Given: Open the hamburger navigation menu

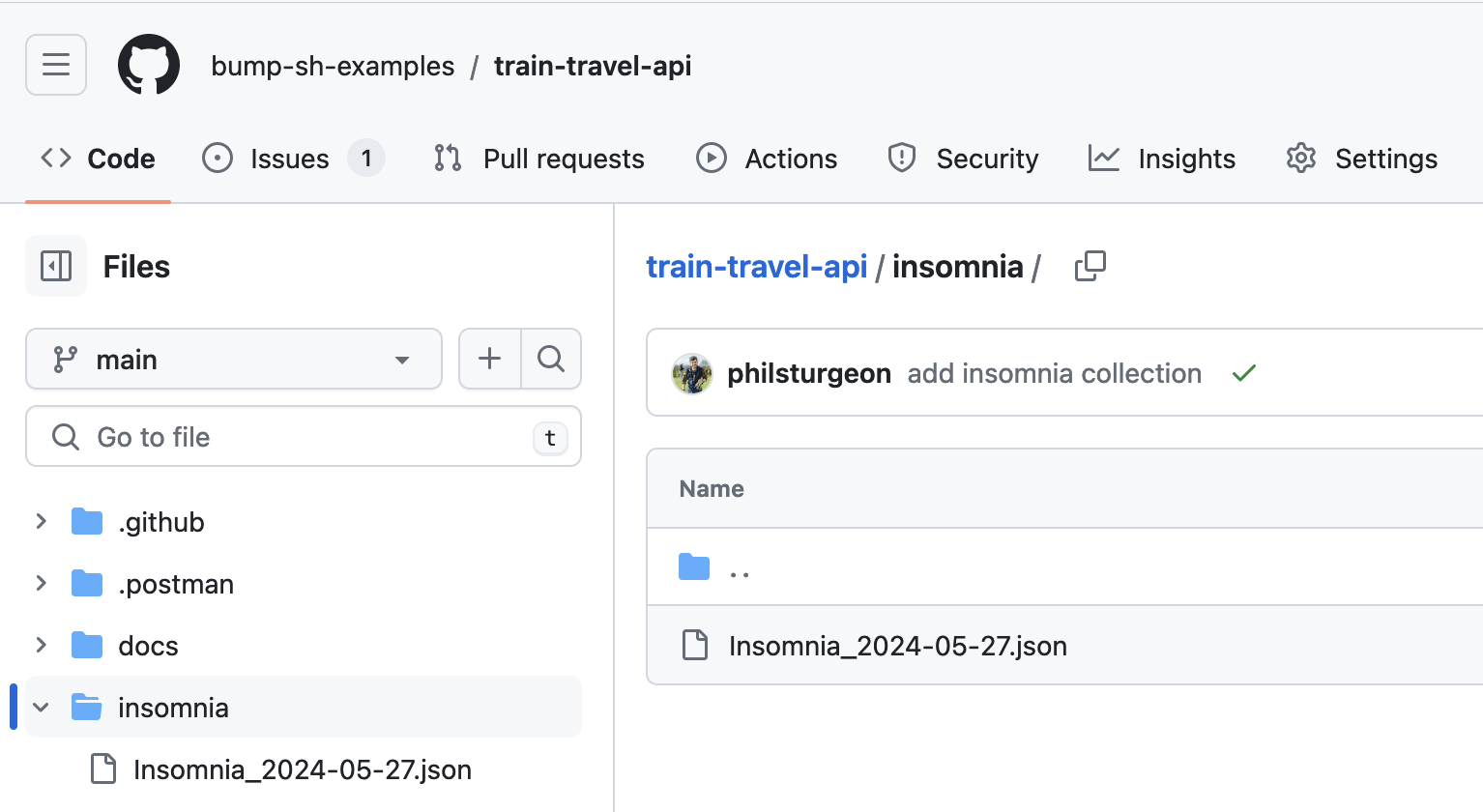Looking at the screenshot, I should (56, 65).
